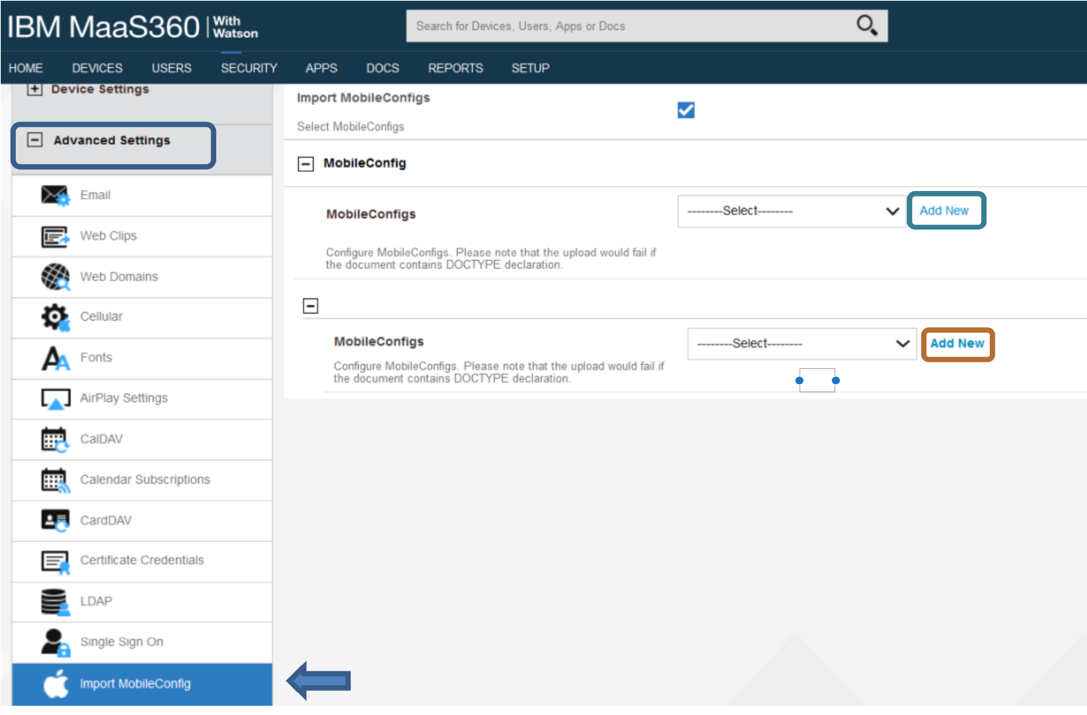This screenshot has width=1087, height=715.
Task: Click Add New next to the first MobileConfigs
Action: coord(946,211)
